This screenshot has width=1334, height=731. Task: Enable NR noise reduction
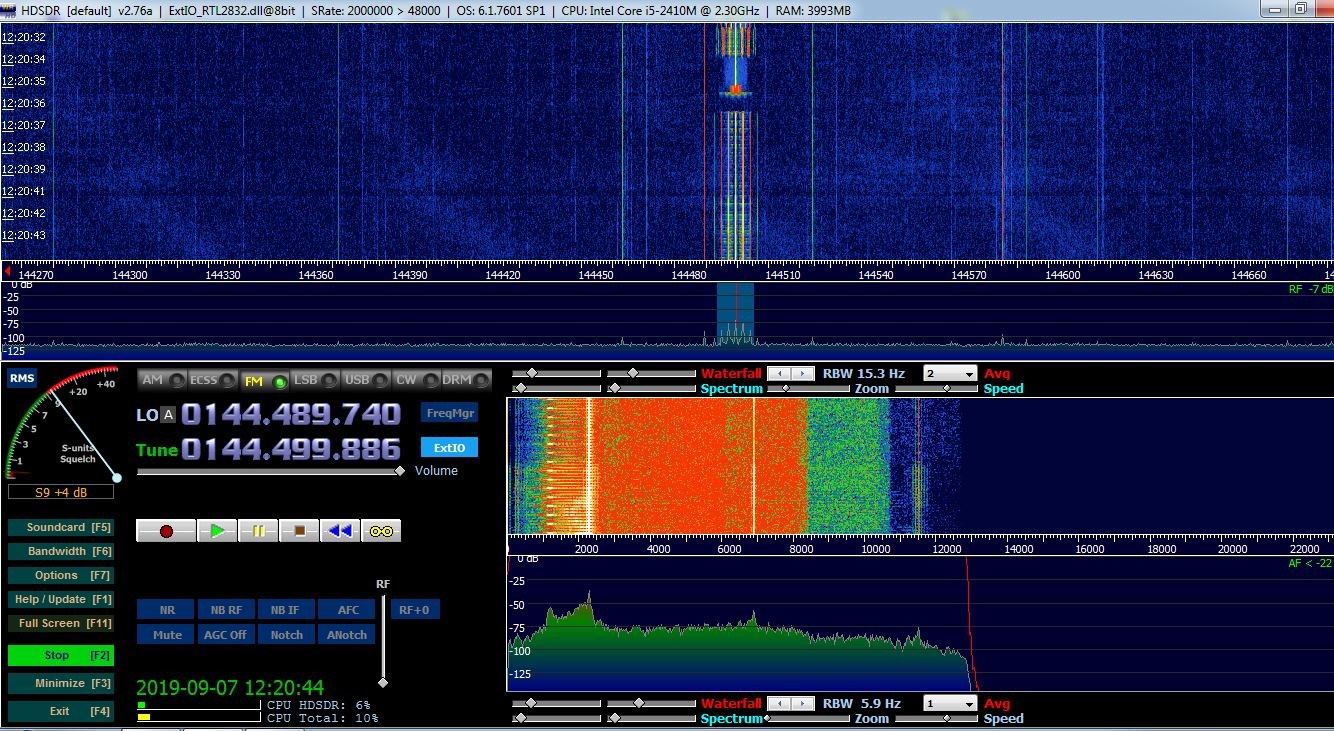pyautogui.click(x=167, y=610)
